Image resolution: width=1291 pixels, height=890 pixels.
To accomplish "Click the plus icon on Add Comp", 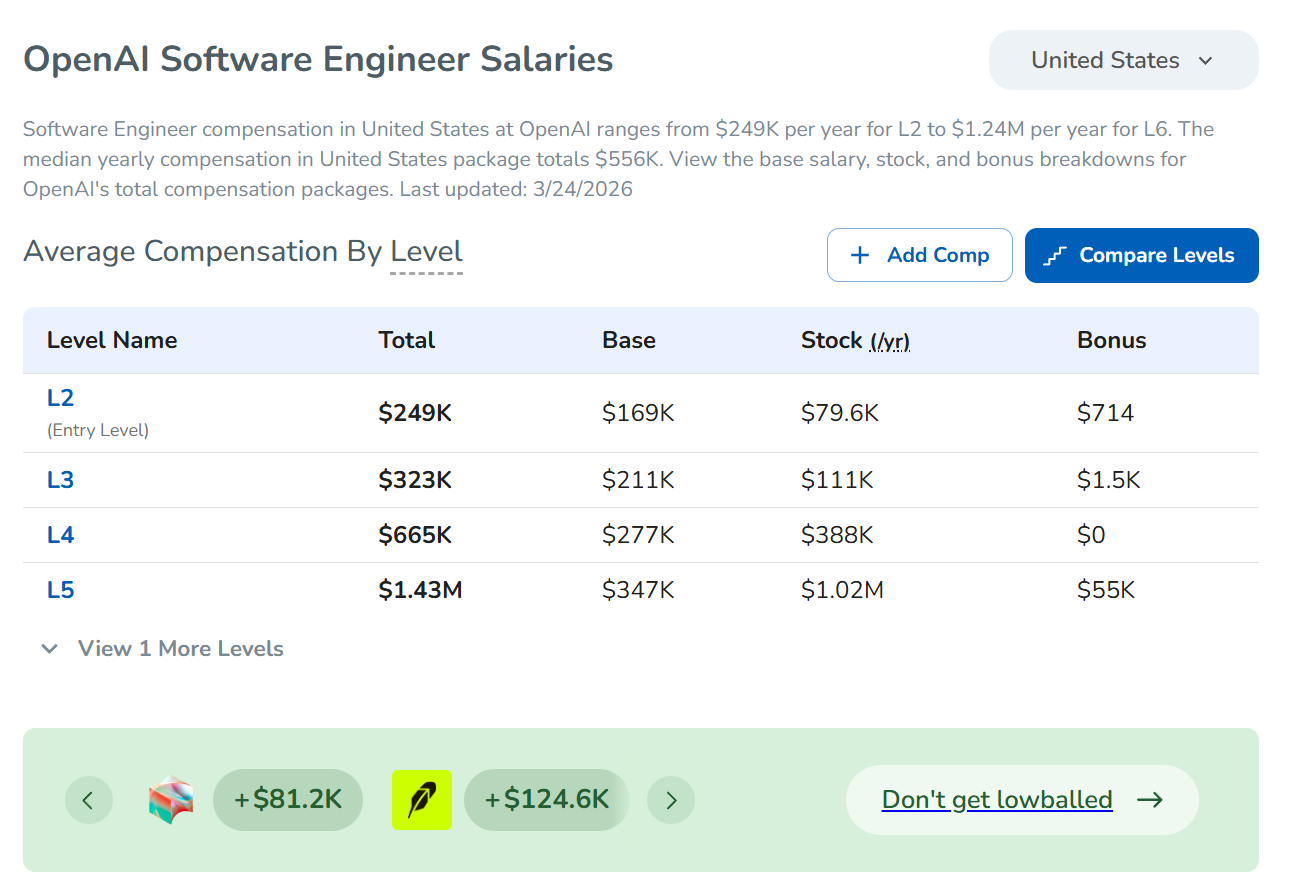I will point(859,256).
